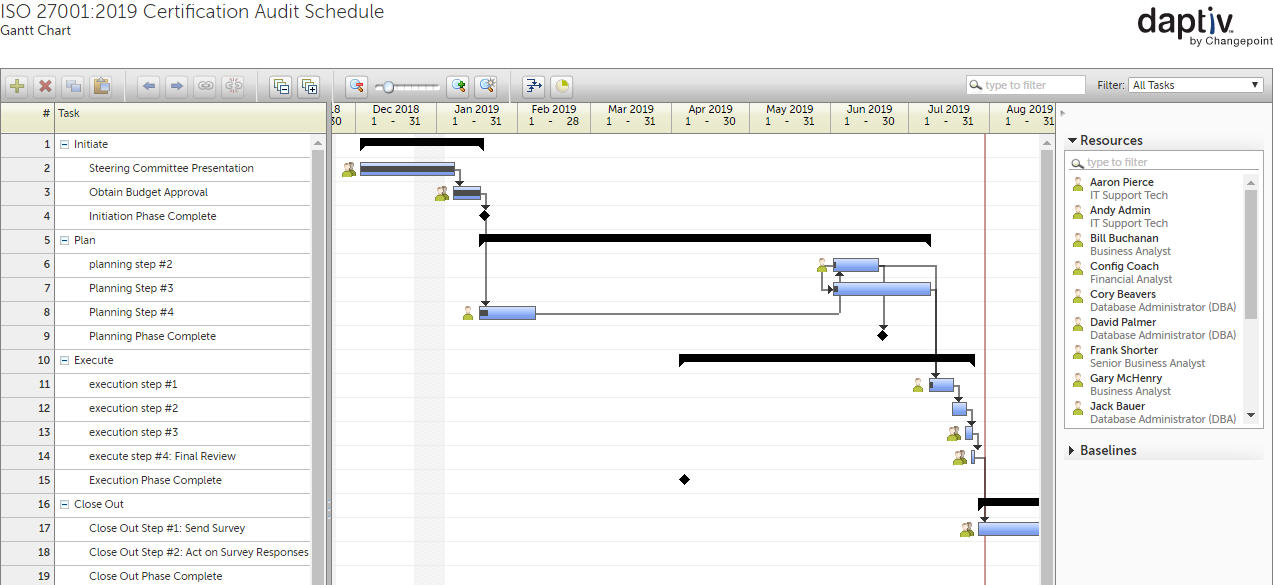Adjust the timeline zoom slider handle

388,87
